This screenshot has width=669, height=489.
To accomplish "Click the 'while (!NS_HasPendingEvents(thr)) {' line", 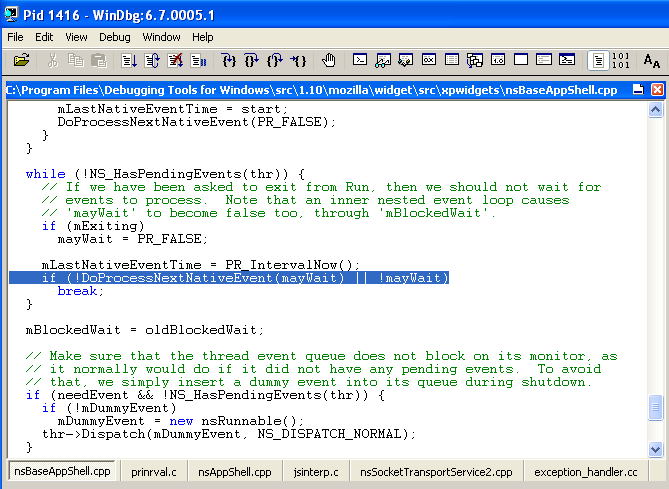I will (x=165, y=174).
